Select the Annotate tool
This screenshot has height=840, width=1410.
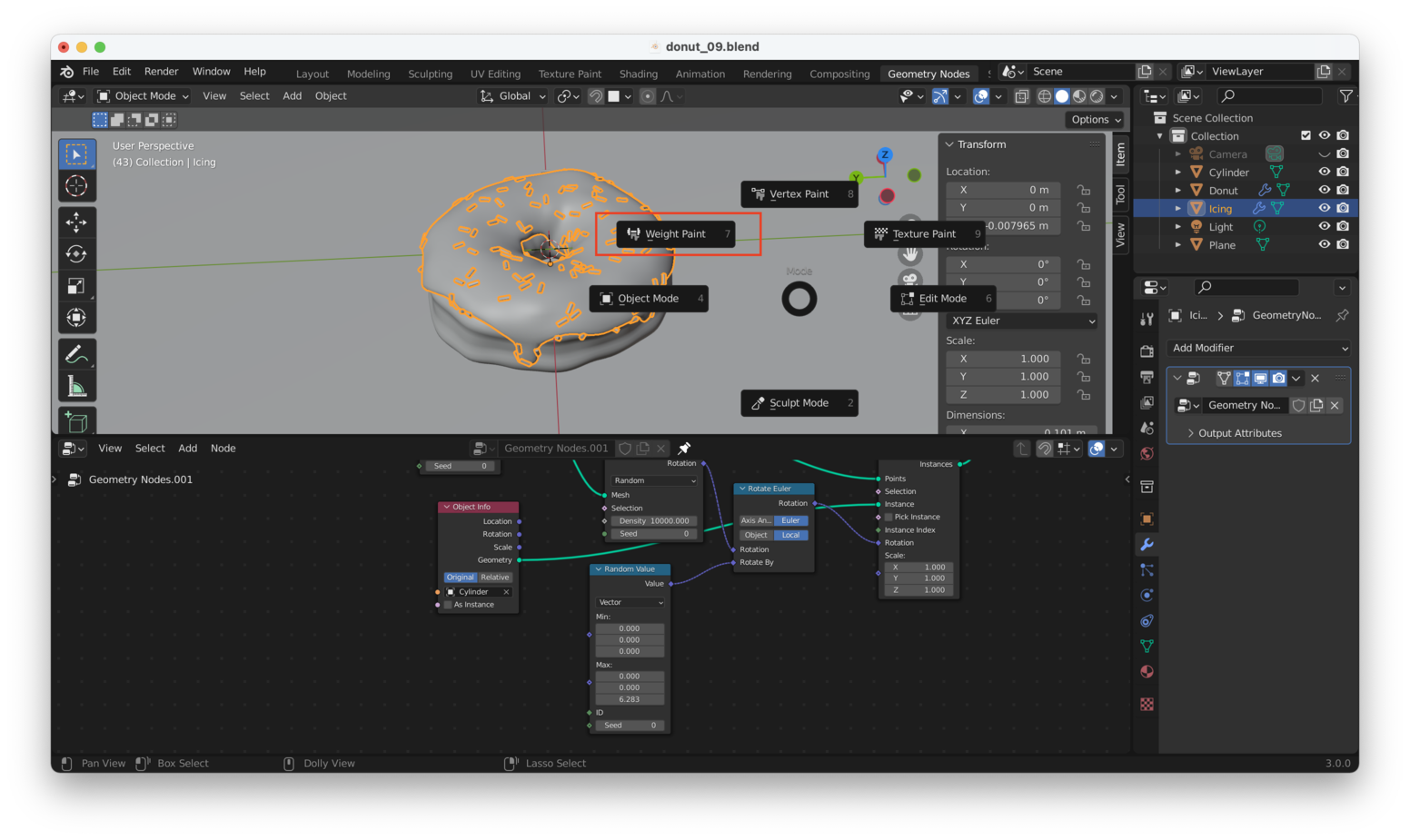pos(76,354)
